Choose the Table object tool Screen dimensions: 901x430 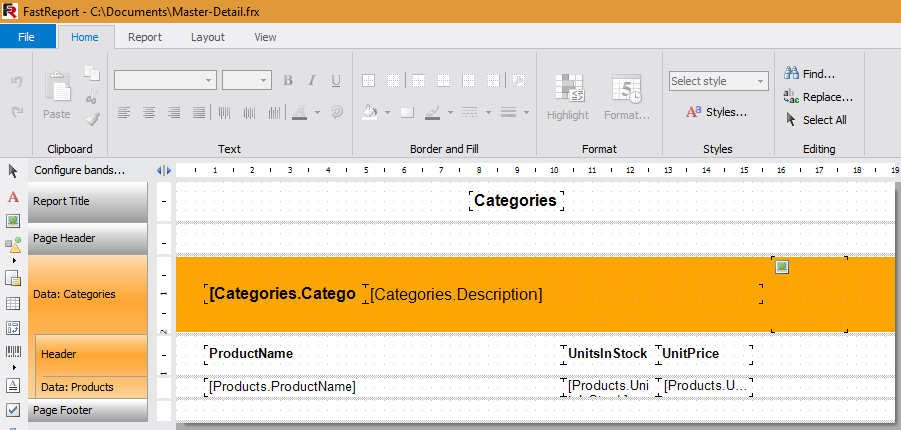point(13,303)
